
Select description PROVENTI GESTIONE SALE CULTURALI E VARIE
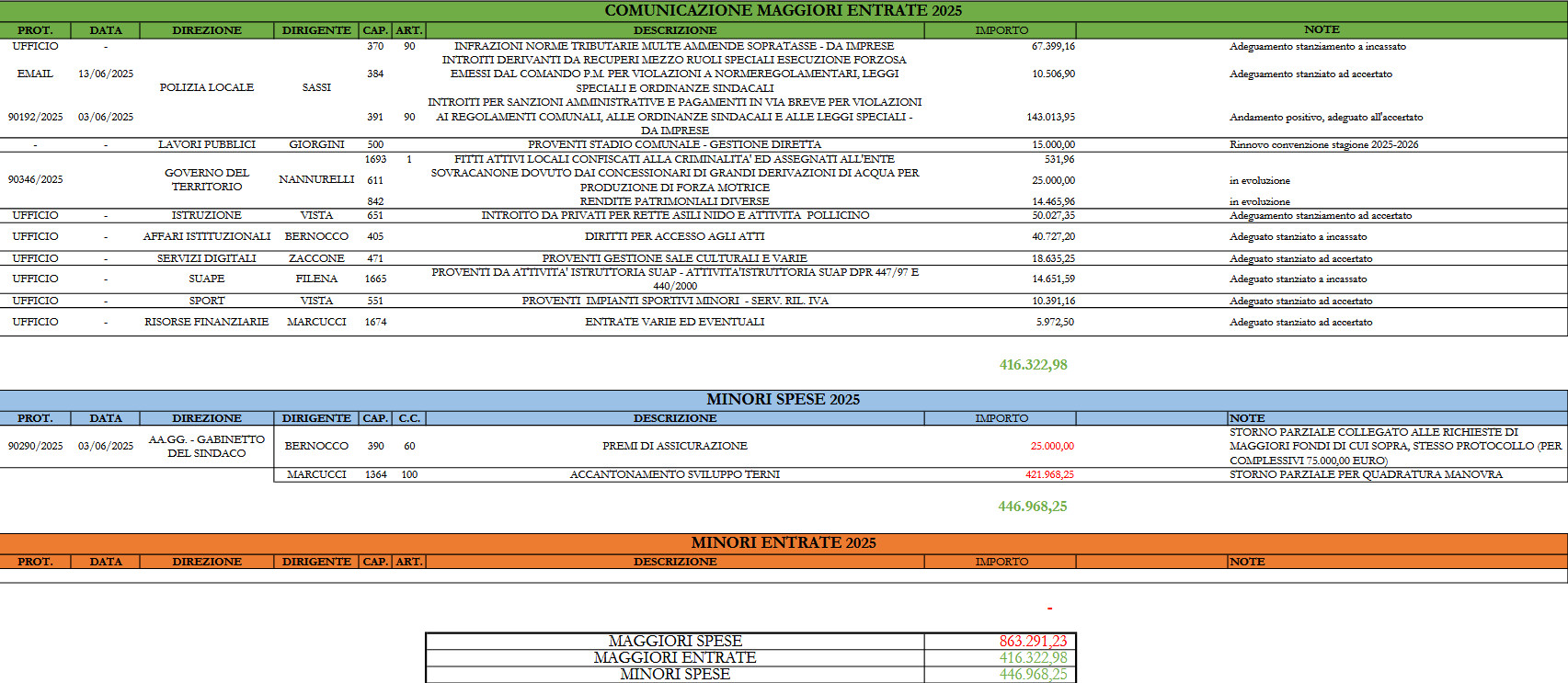pos(674,258)
